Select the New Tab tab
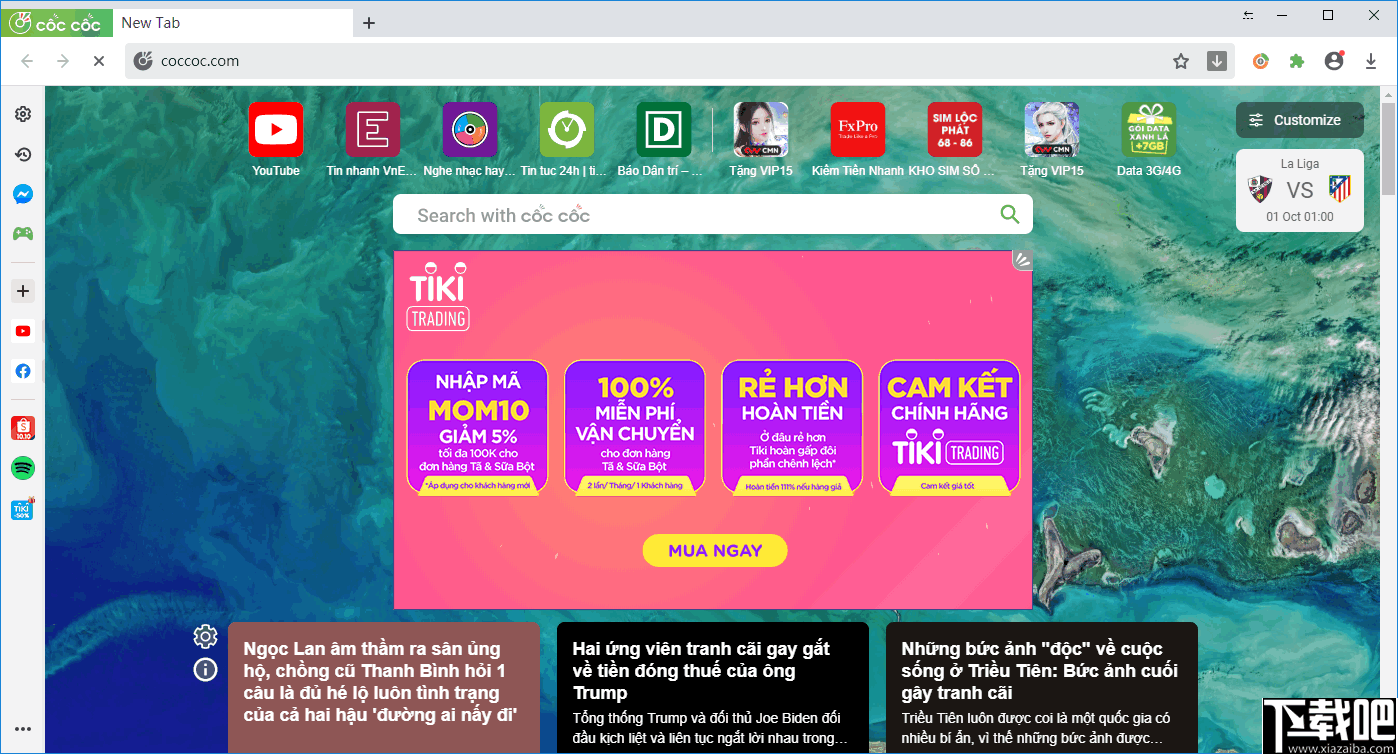 [233, 23]
